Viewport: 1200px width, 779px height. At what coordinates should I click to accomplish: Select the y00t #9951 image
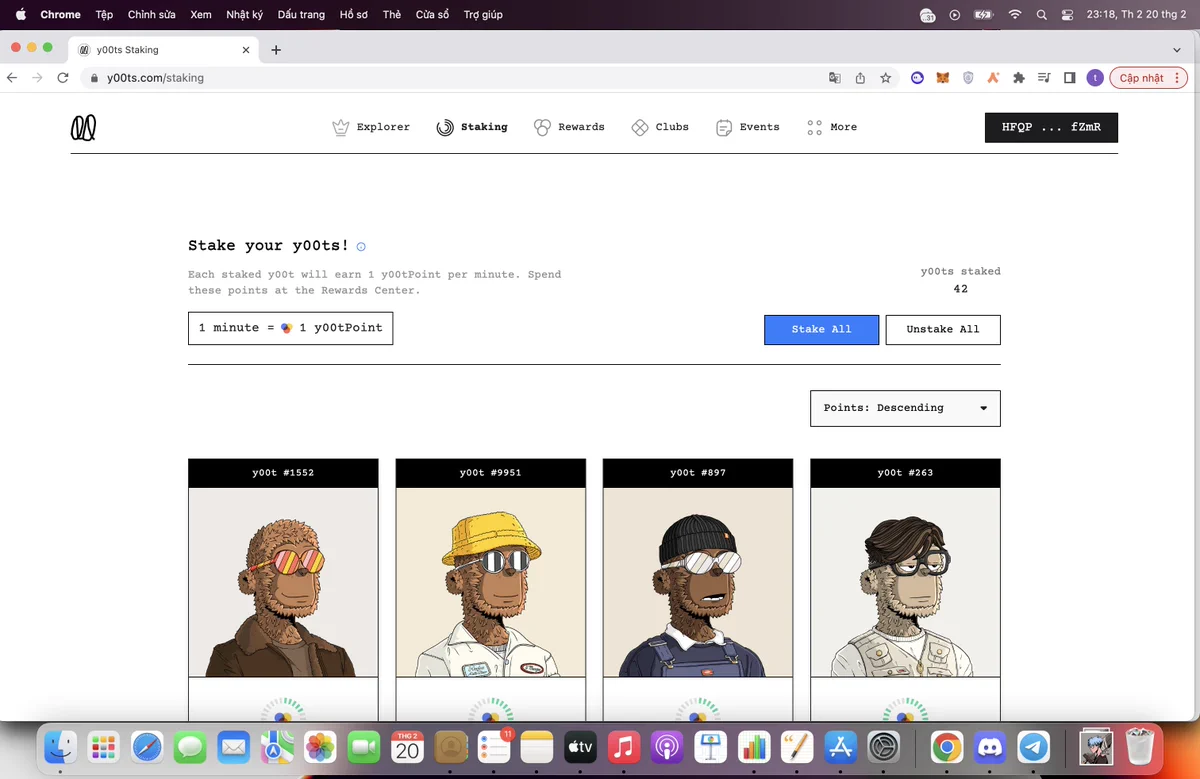490,582
